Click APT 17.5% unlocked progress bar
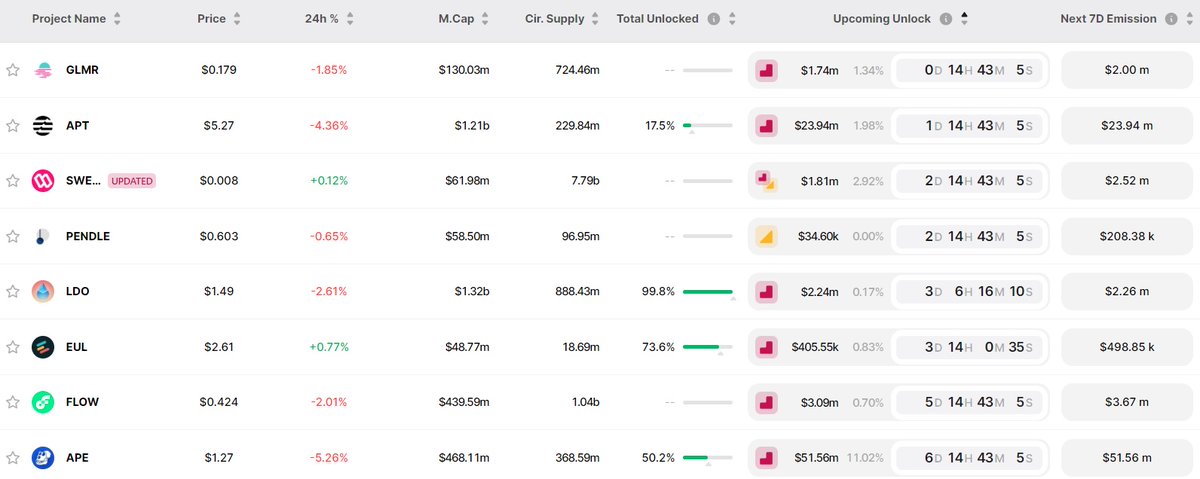Screen dimensions: 1200x479 708,126
